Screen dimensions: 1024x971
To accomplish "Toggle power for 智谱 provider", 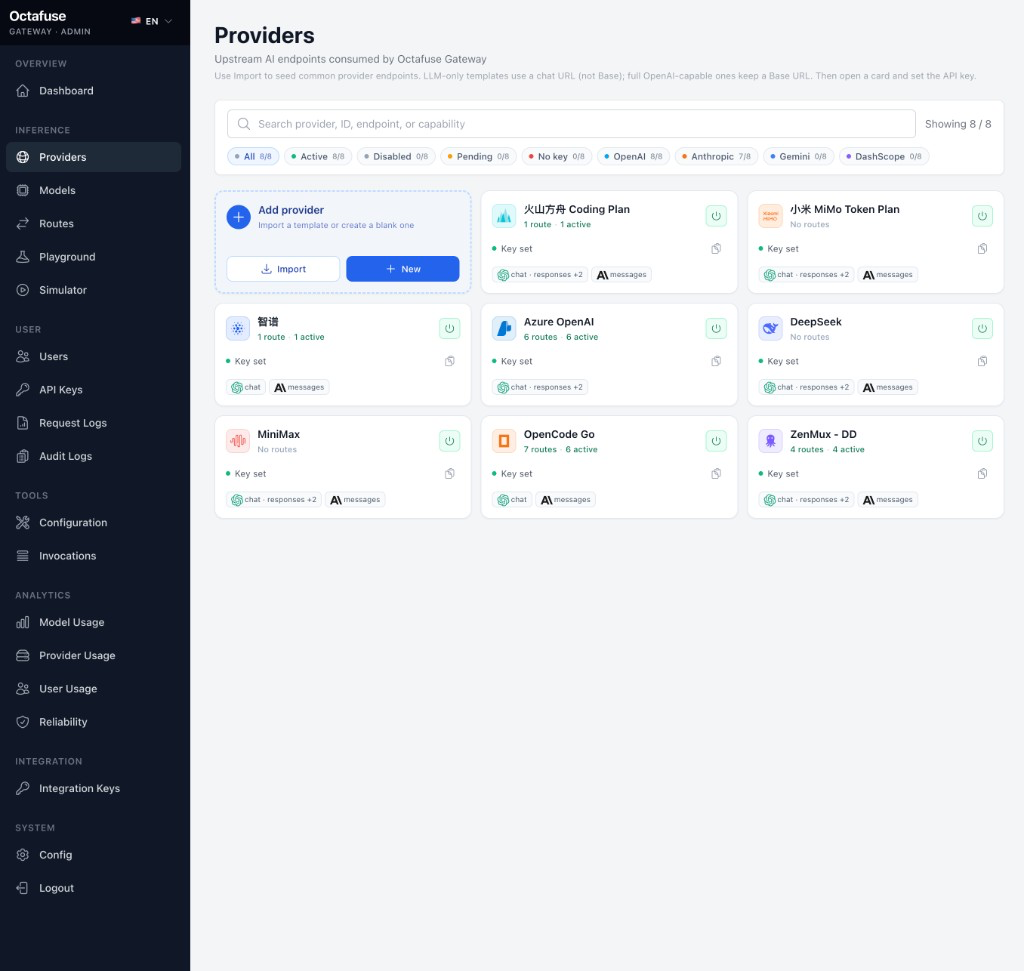I will point(449,328).
